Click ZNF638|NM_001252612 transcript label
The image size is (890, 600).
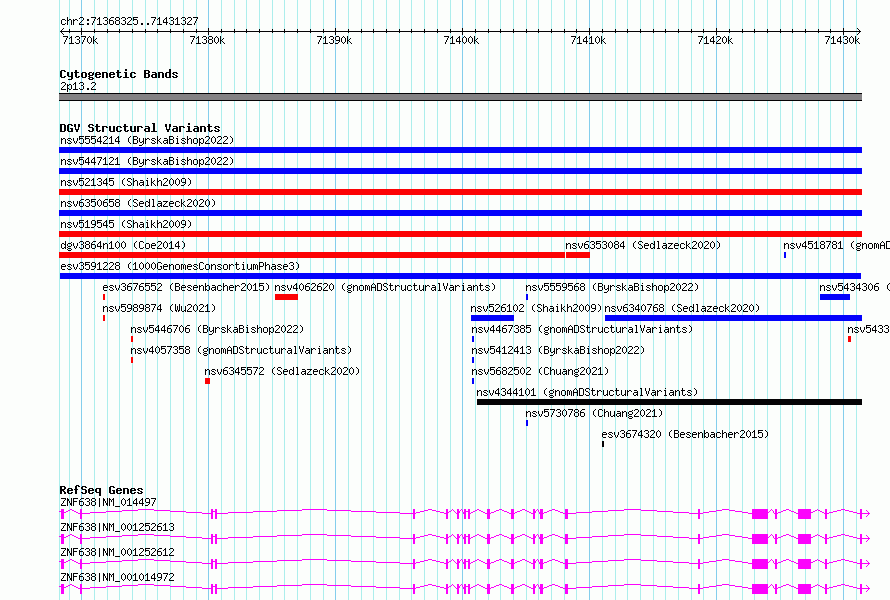click(x=117, y=552)
